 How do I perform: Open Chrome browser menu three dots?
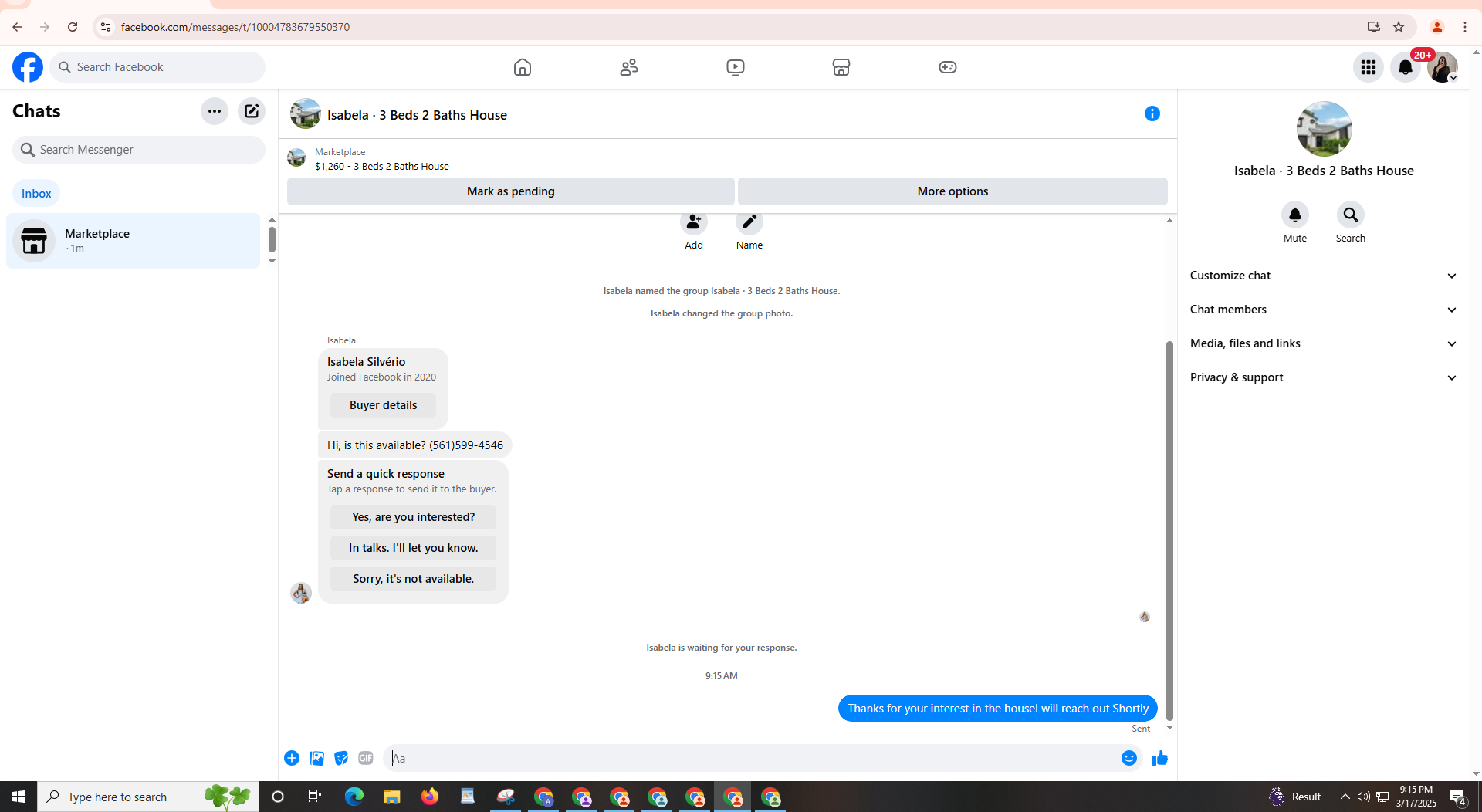pos(1465,27)
